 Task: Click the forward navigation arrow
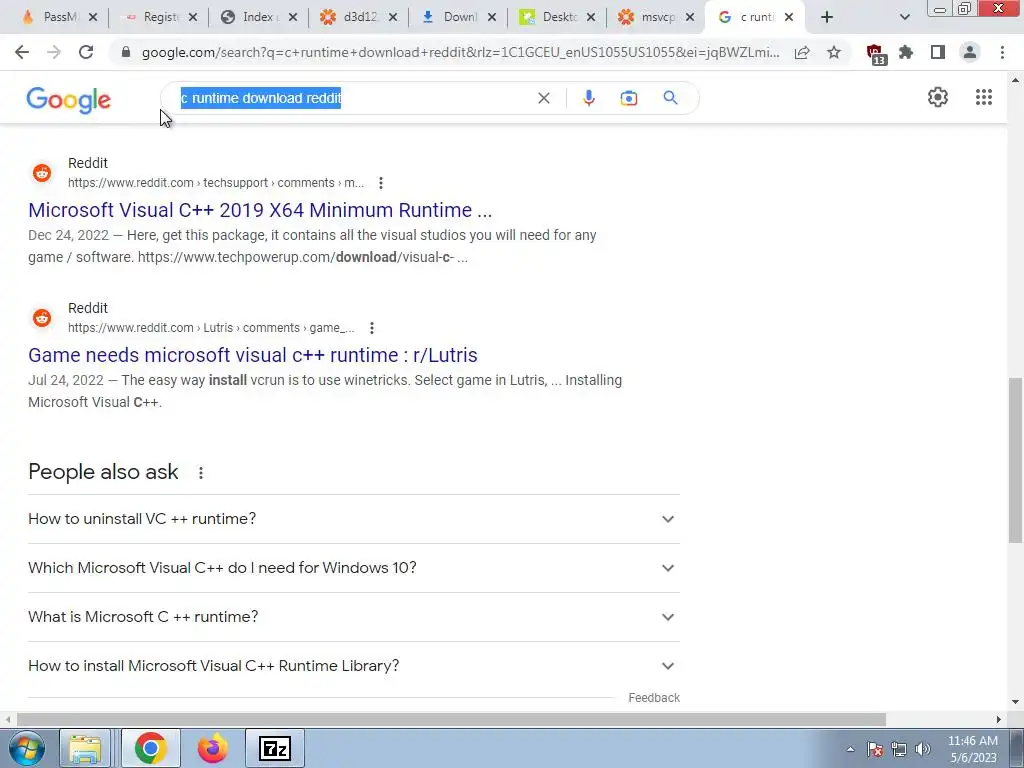tap(54, 52)
